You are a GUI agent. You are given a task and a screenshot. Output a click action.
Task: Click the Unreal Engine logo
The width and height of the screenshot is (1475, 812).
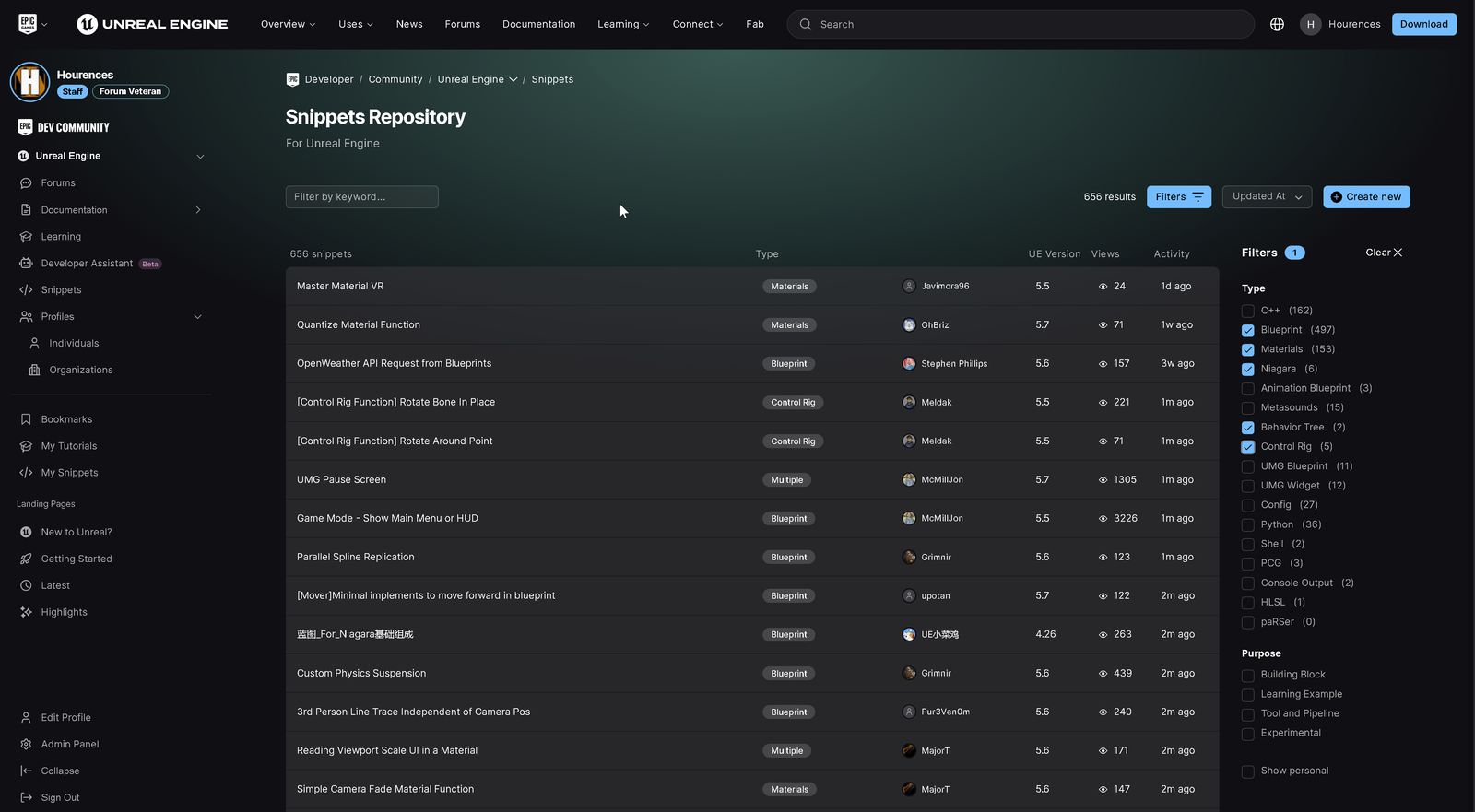coord(152,24)
